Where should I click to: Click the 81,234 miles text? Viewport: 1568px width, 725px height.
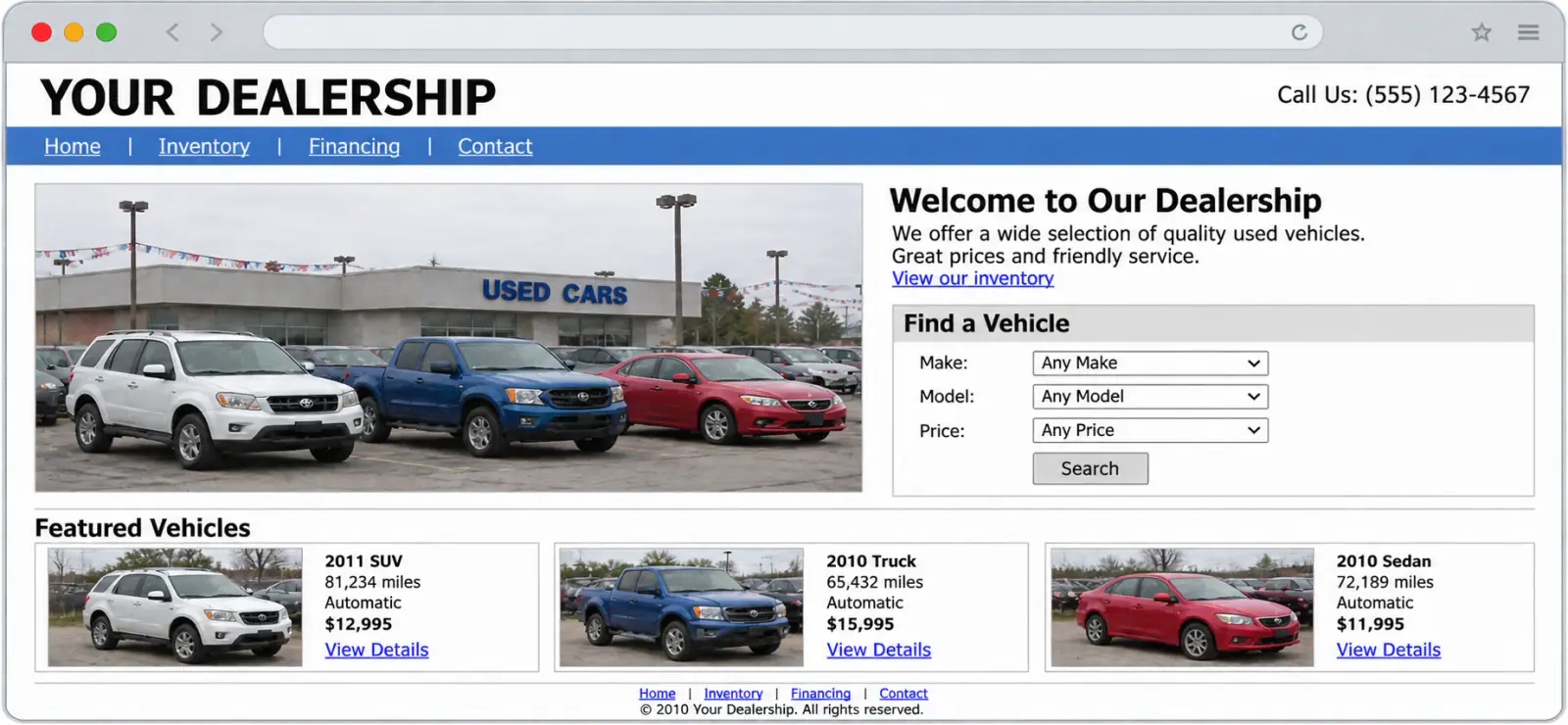click(372, 582)
